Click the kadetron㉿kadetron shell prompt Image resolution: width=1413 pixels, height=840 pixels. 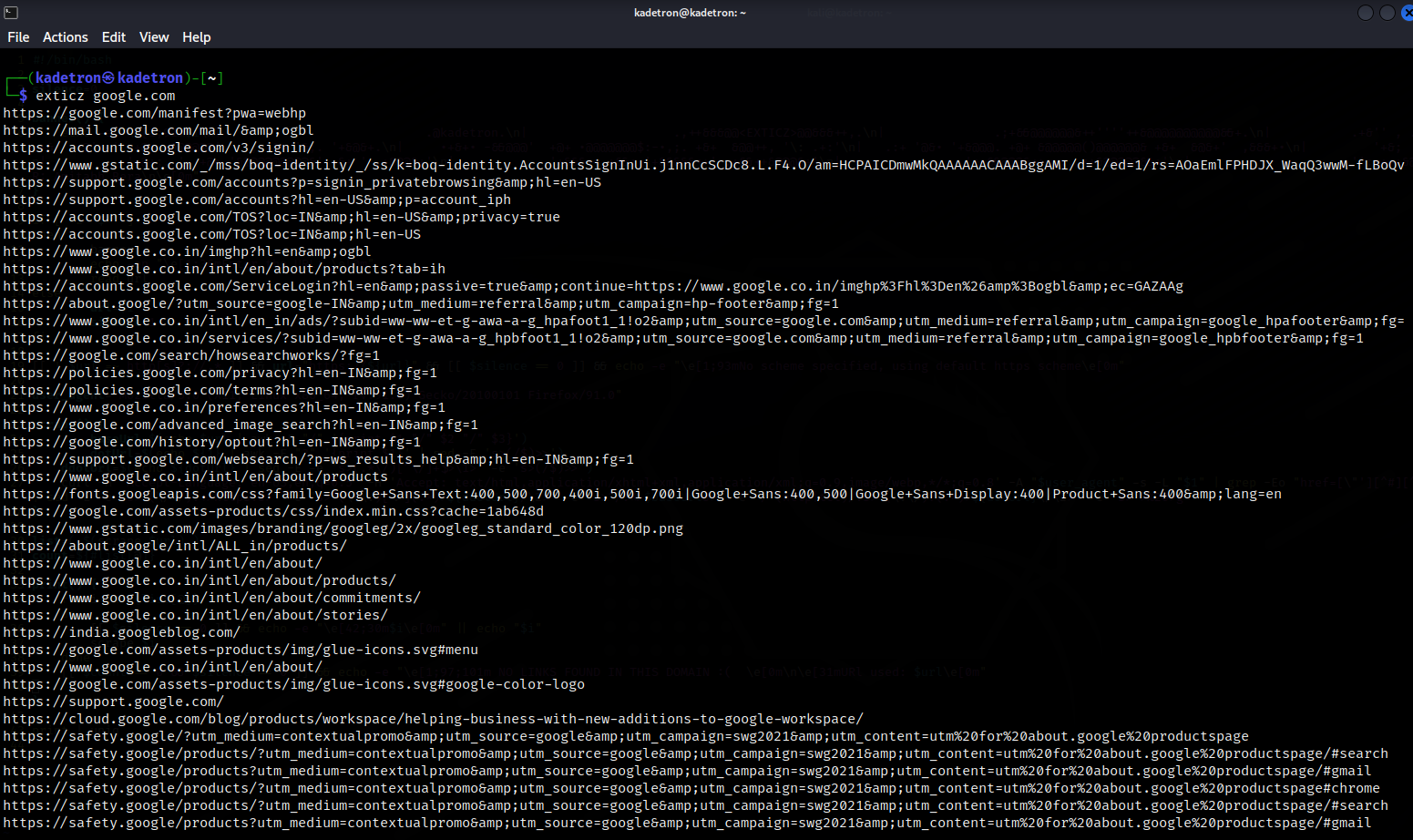[109, 78]
